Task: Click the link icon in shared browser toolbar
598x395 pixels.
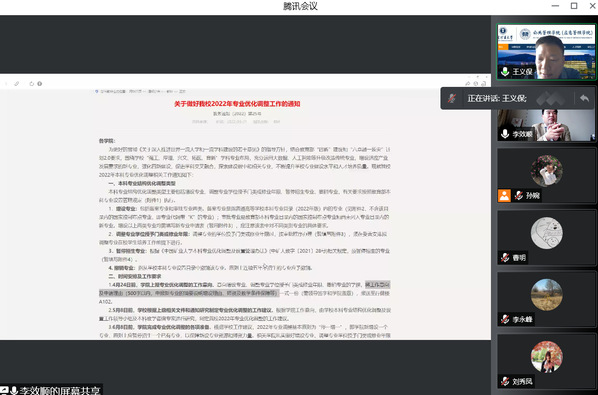Action: pos(16,83)
